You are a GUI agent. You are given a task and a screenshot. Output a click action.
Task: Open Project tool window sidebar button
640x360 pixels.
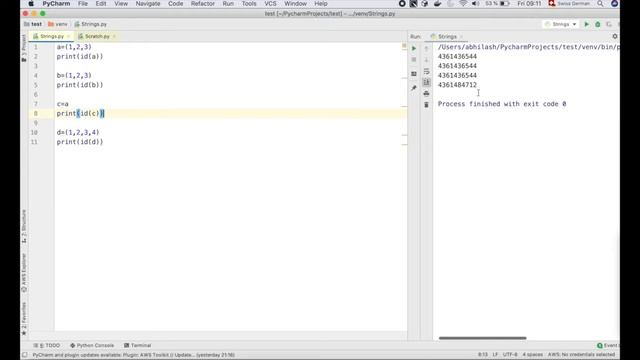click(x=24, y=48)
